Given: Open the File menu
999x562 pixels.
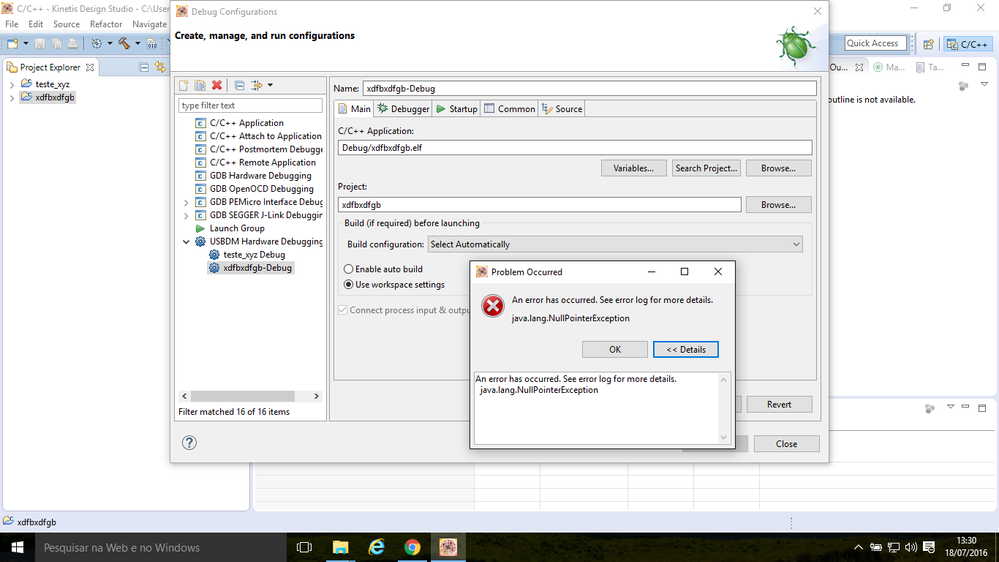Looking at the screenshot, I should coord(11,24).
